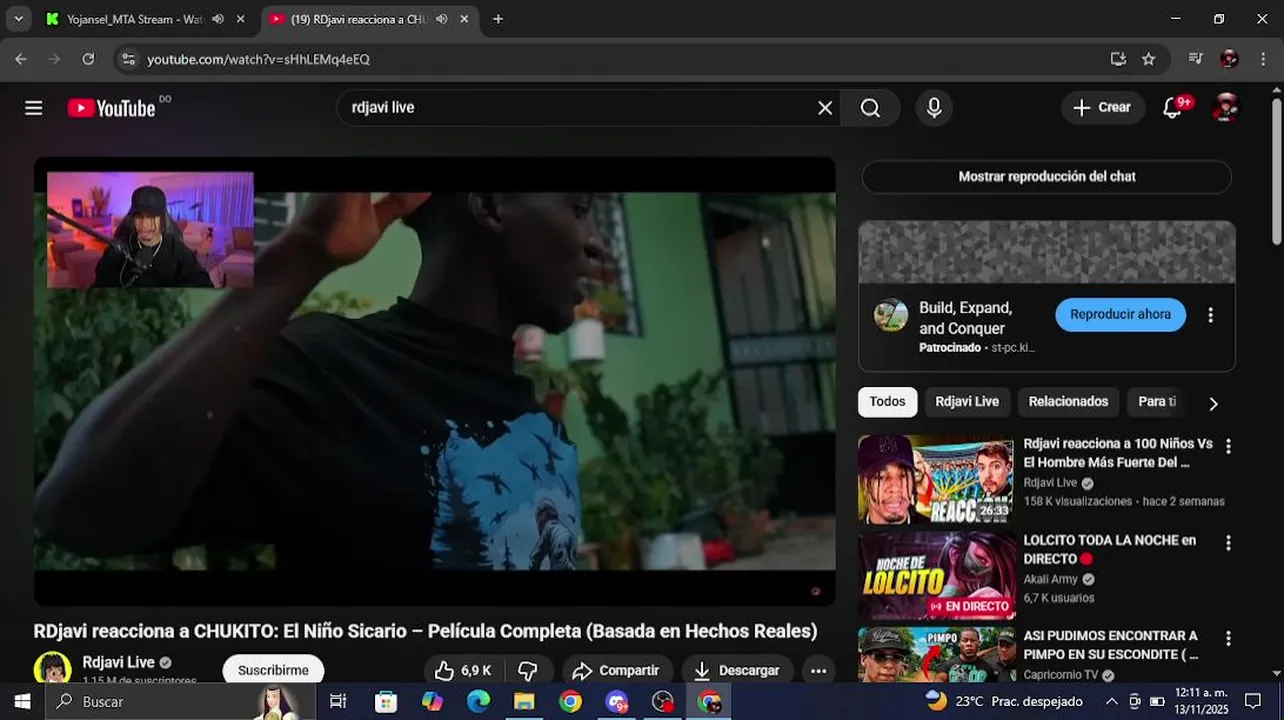
Task: Open Chrome profile avatar
Action: (x=1229, y=59)
